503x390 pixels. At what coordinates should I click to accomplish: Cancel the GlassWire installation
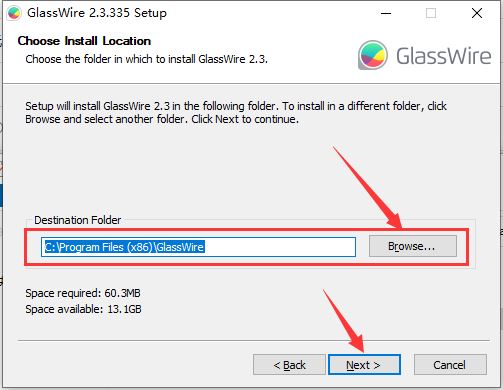pyautogui.click(x=450, y=365)
